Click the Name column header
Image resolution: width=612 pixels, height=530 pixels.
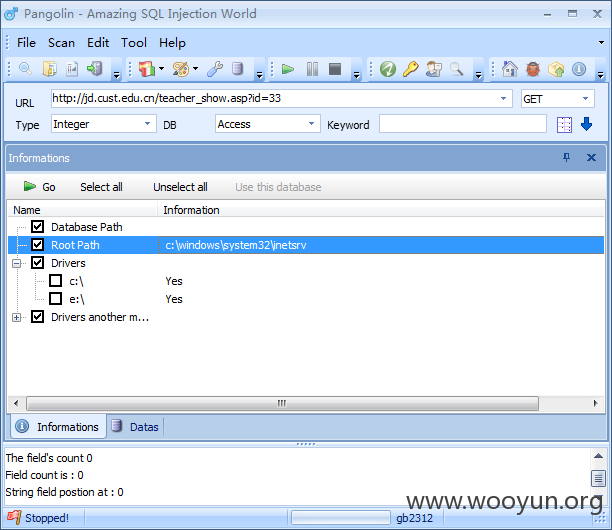pos(83,210)
